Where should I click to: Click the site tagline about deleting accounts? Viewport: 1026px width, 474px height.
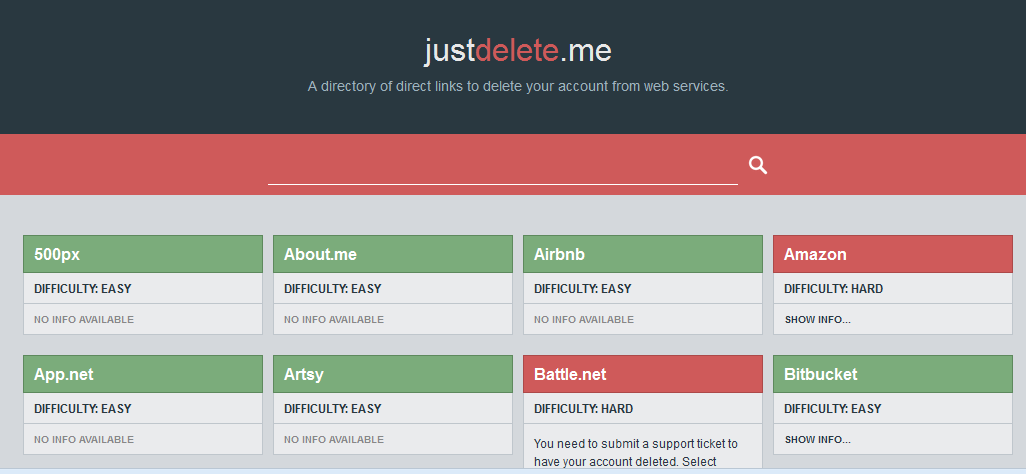point(517,87)
